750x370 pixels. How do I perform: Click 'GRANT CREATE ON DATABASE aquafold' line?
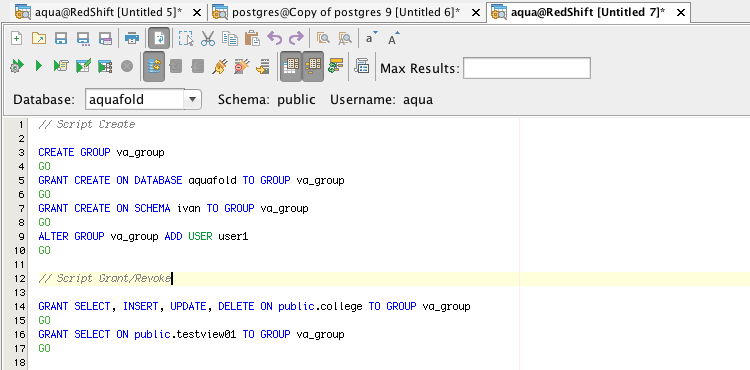(x=191, y=180)
